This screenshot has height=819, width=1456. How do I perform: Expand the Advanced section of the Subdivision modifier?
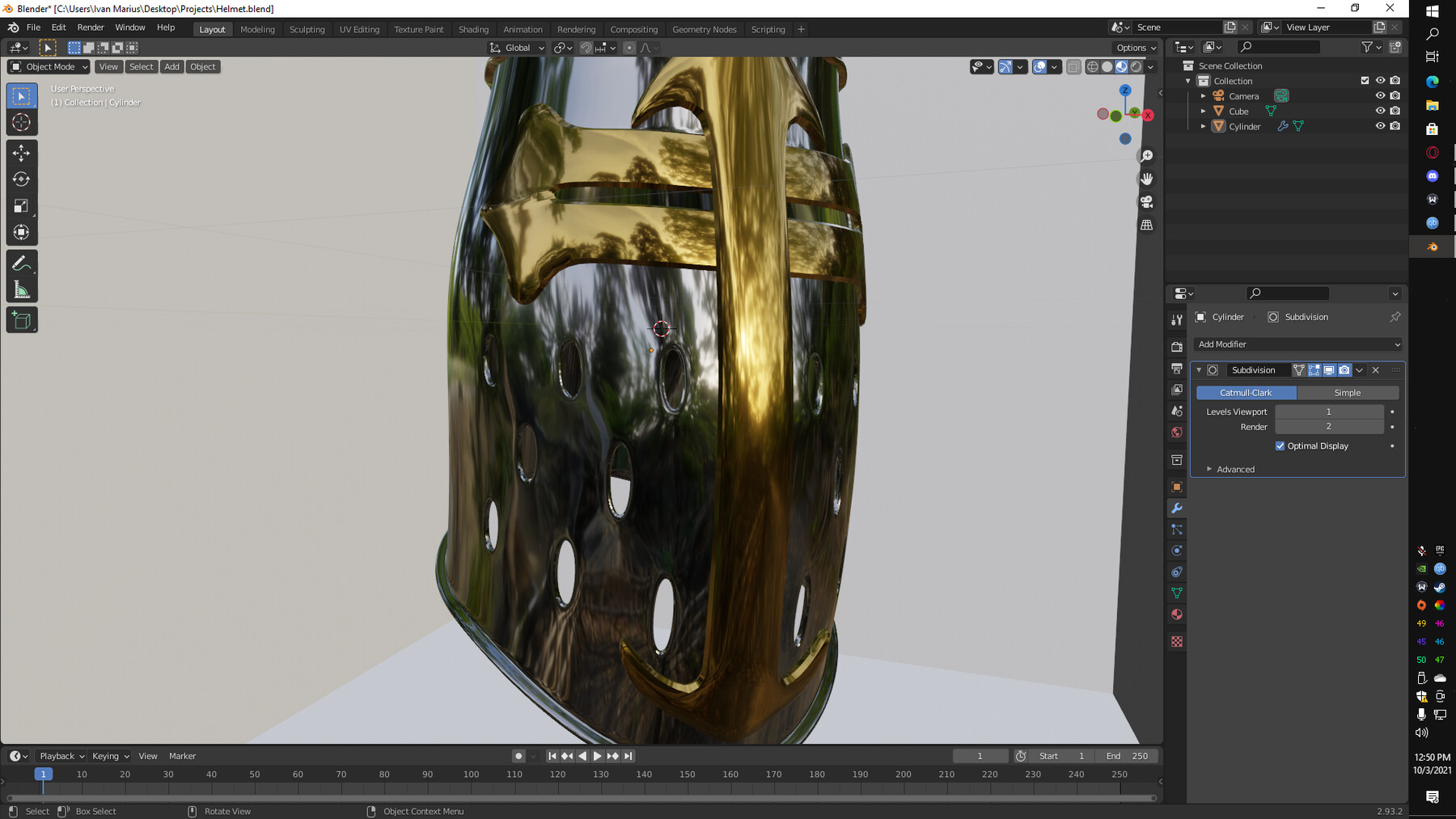pos(1235,469)
